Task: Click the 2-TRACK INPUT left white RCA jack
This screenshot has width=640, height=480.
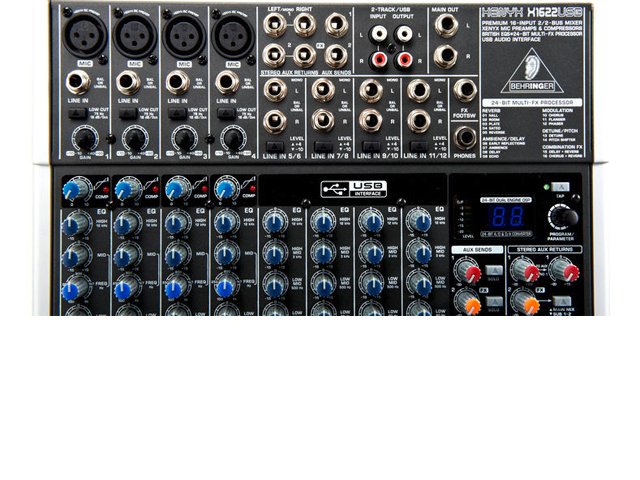Action: 378,34
